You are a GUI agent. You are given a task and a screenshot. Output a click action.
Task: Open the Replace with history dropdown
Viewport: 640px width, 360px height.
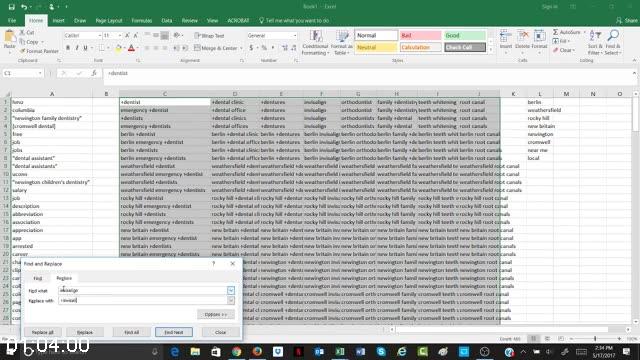(231, 300)
